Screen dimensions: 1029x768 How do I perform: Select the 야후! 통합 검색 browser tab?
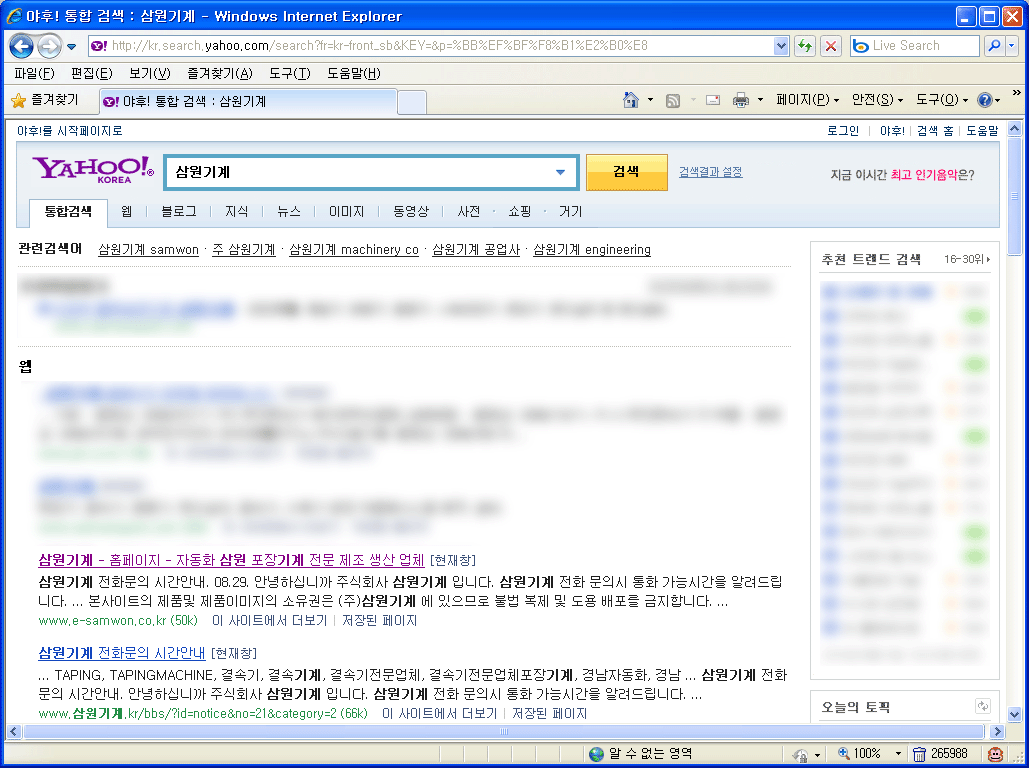point(248,101)
